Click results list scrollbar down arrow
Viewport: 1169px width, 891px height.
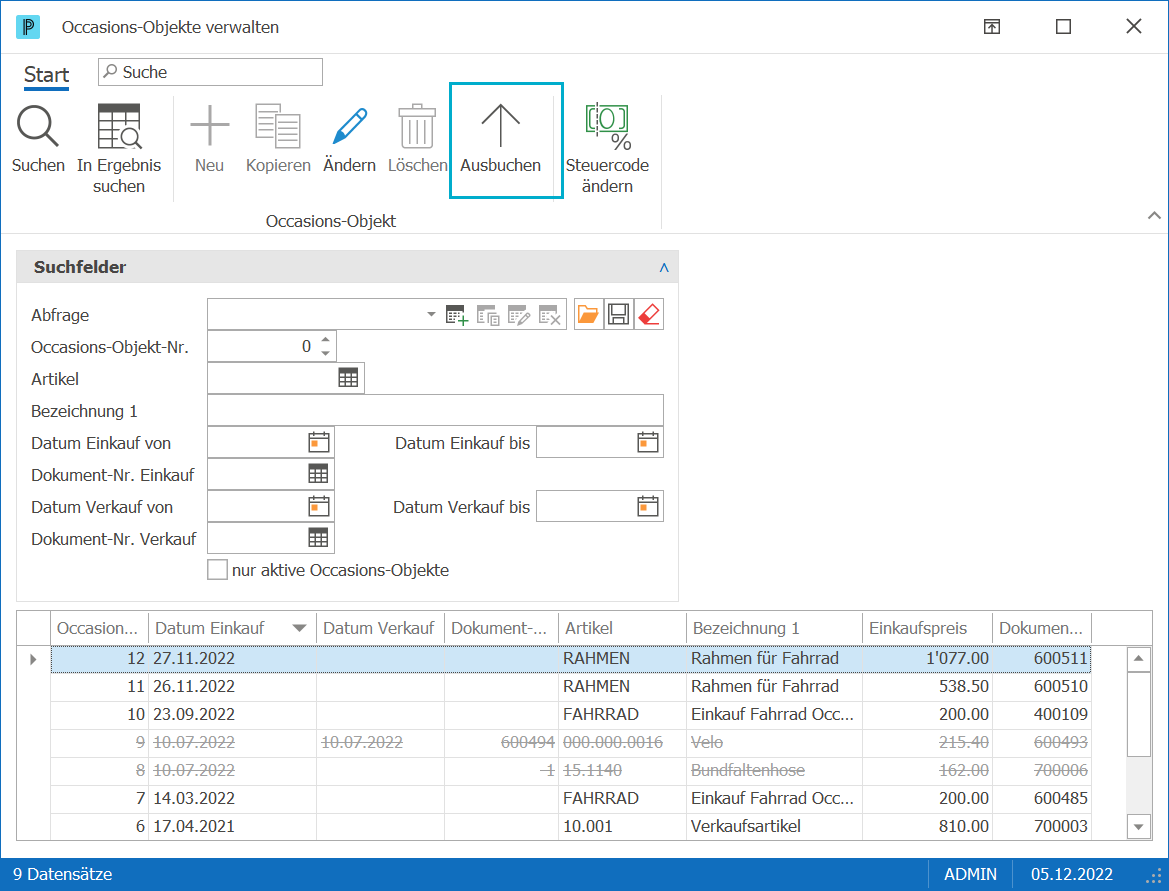1138,826
